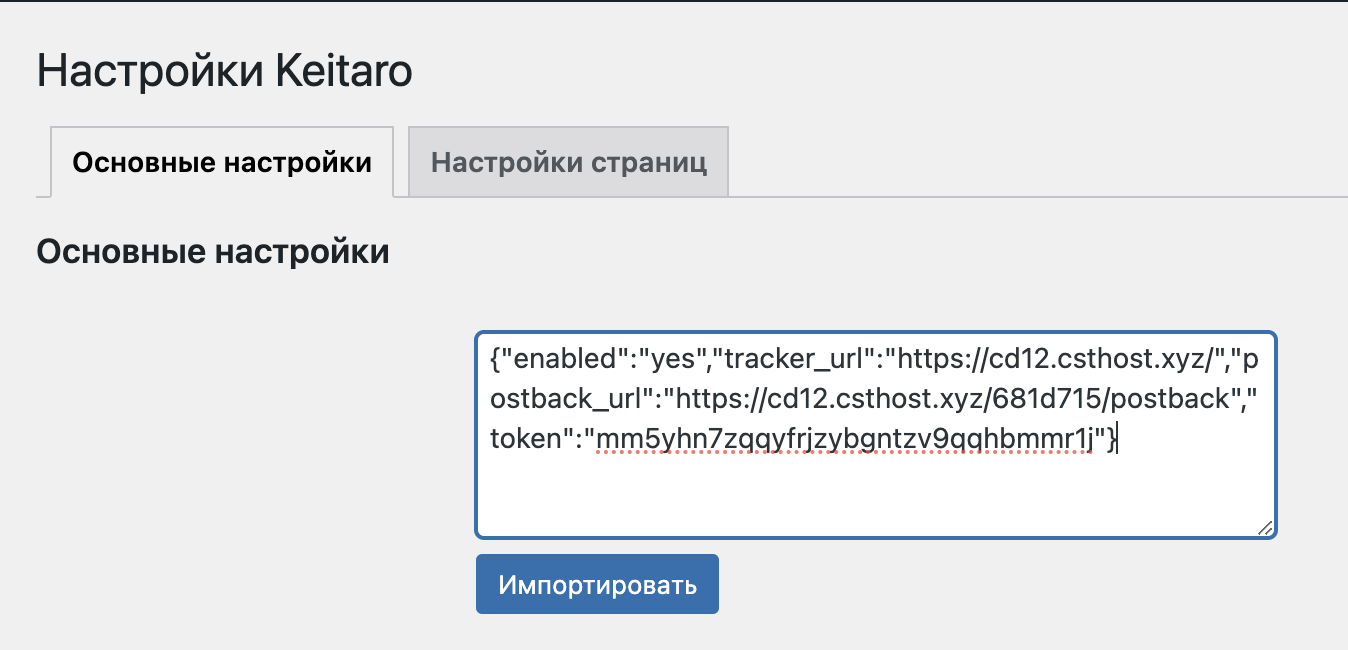1348x650 pixels.
Task: Place cursor after the closing curly brace
Action: pyautogui.click(x=1118, y=438)
